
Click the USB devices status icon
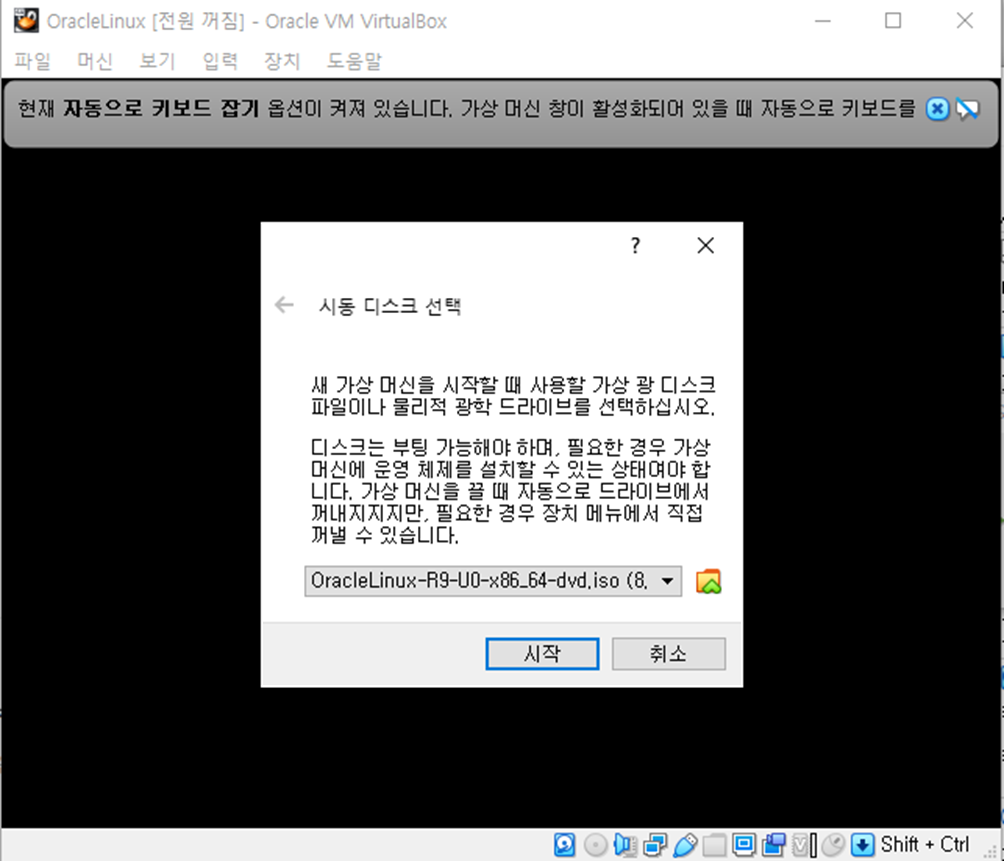684,845
